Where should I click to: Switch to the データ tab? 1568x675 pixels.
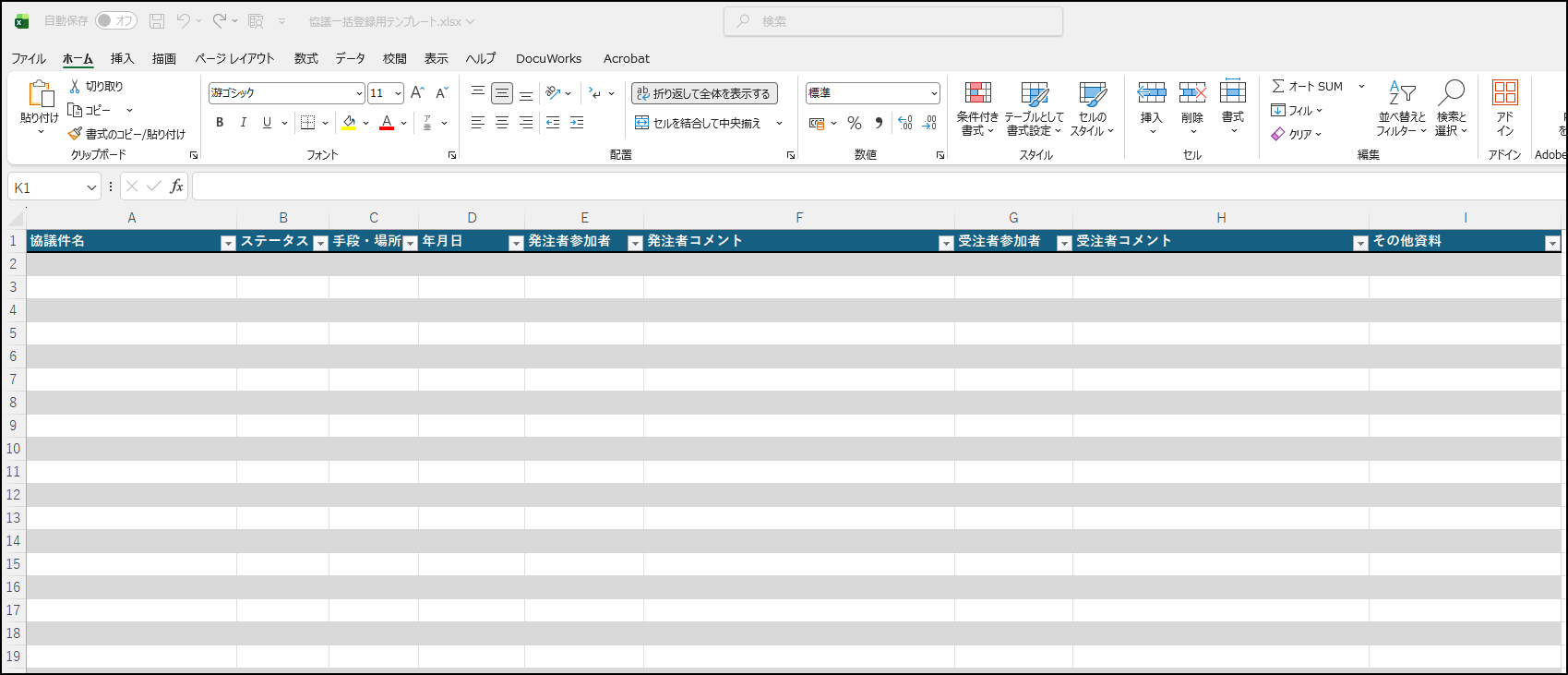pos(350,58)
